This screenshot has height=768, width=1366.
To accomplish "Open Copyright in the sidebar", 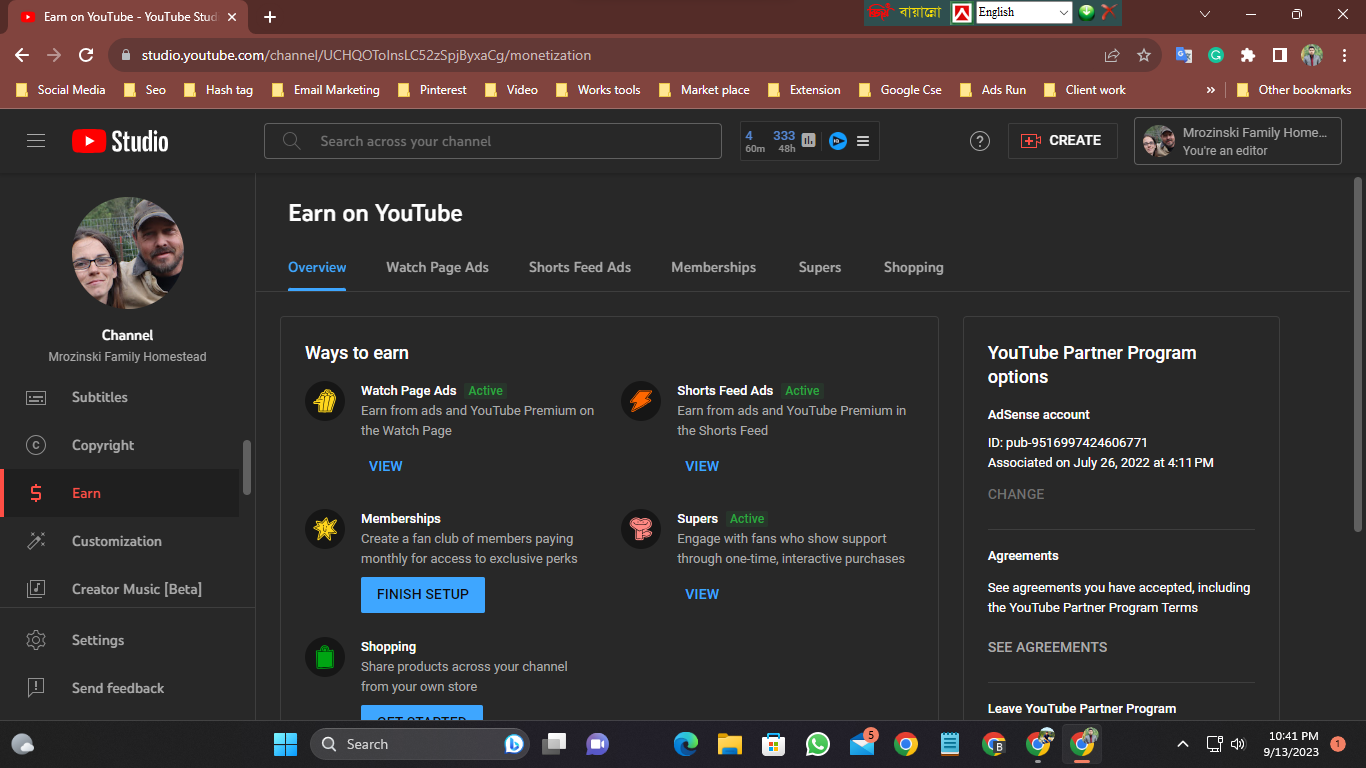I will click(120, 445).
